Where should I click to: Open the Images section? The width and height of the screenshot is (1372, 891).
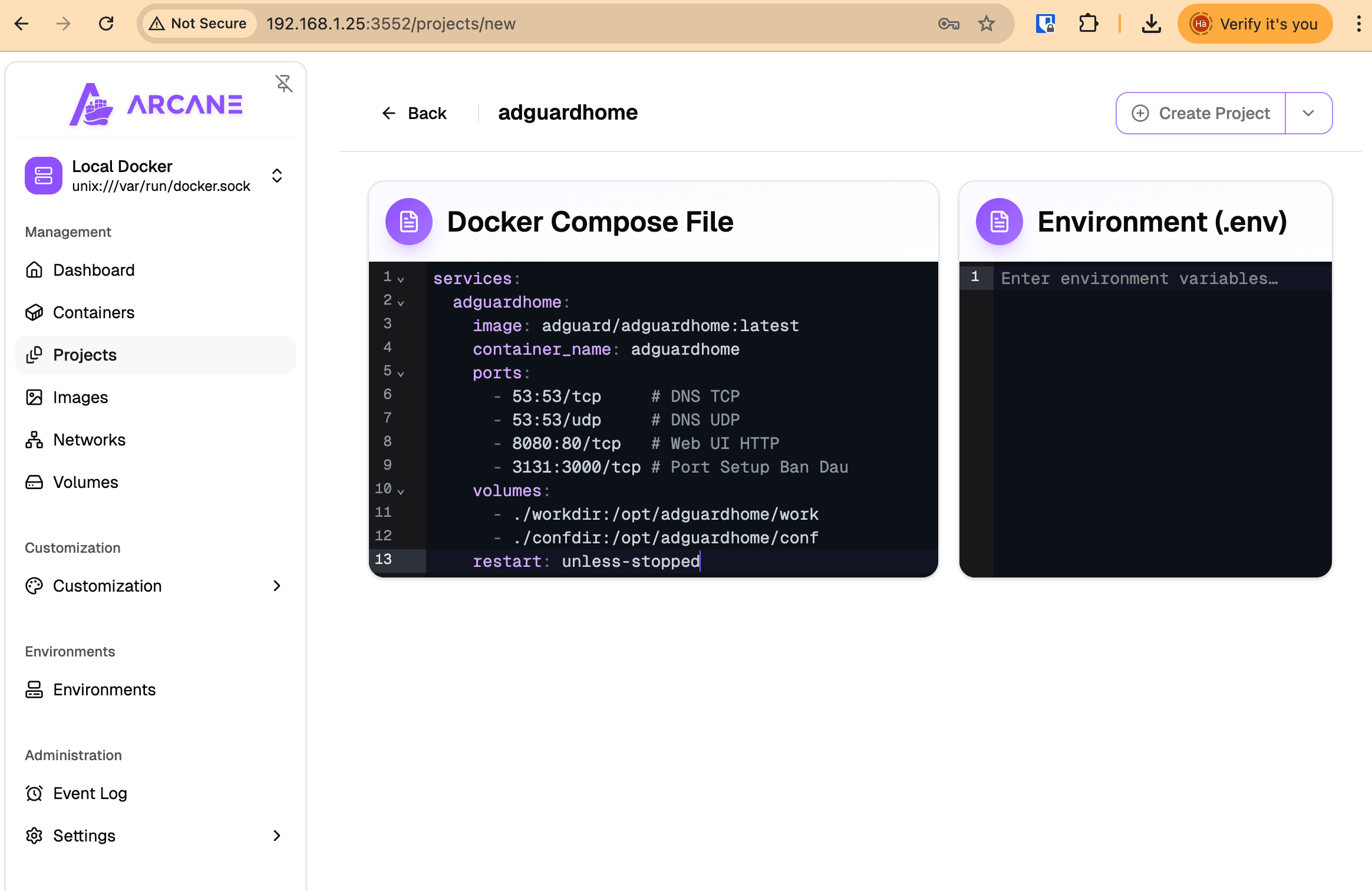point(80,397)
